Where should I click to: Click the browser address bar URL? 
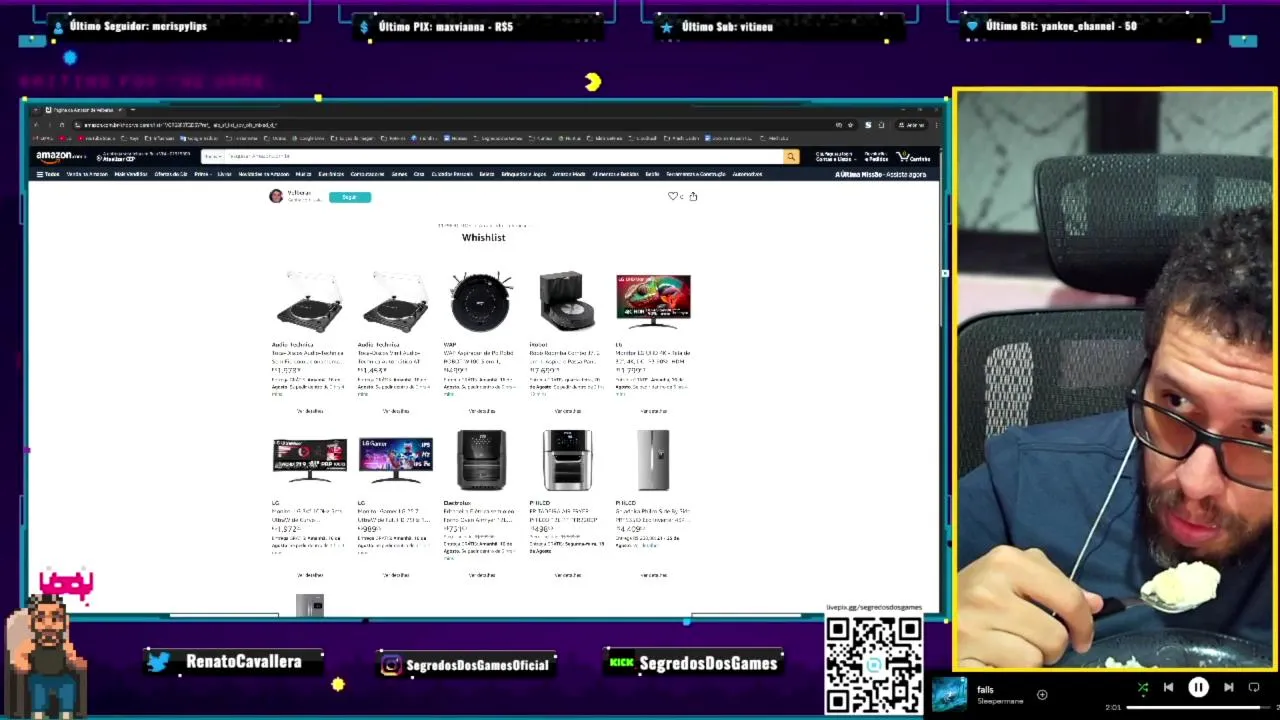click(180, 125)
